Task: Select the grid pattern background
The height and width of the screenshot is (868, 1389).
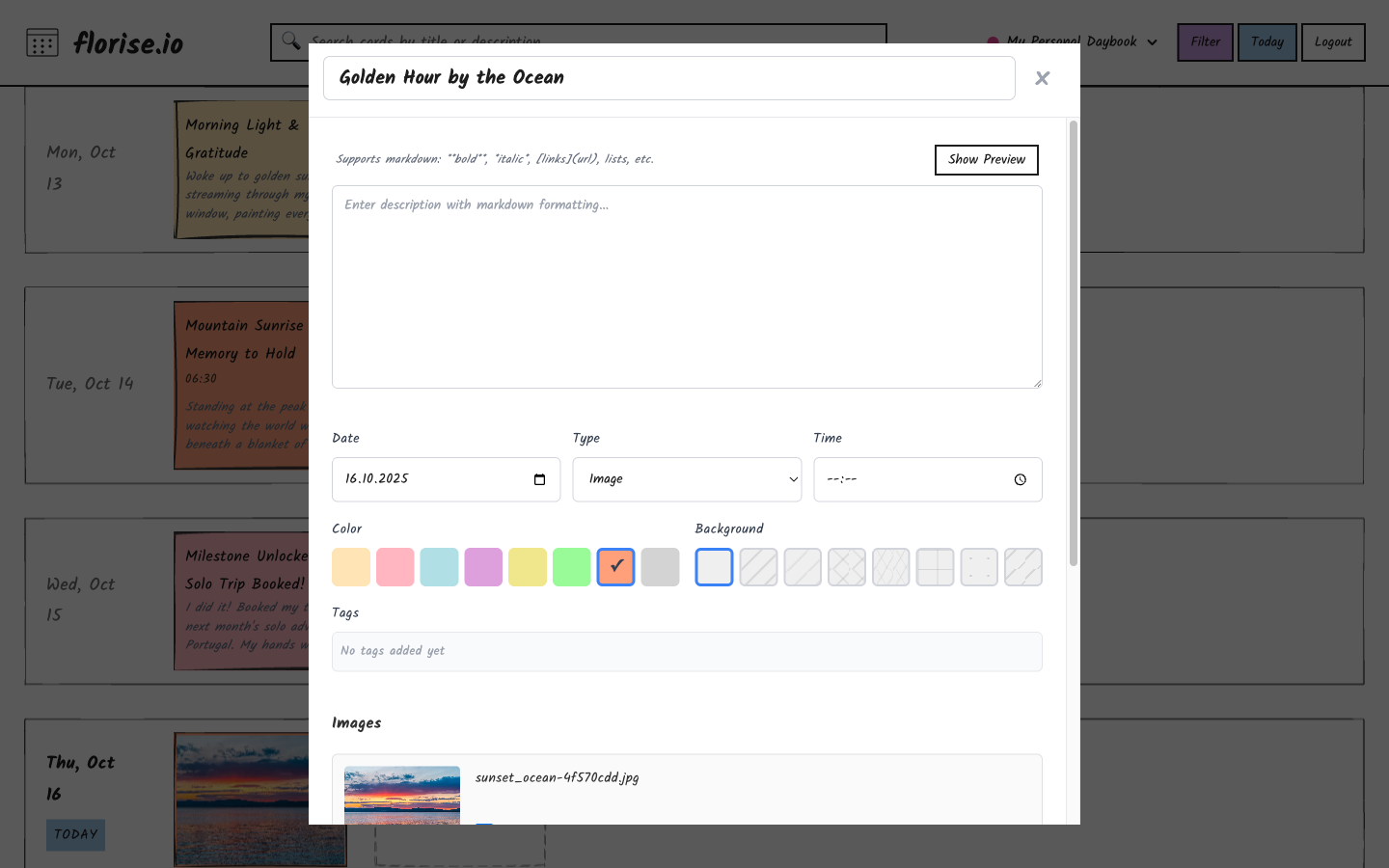Action: (935, 567)
